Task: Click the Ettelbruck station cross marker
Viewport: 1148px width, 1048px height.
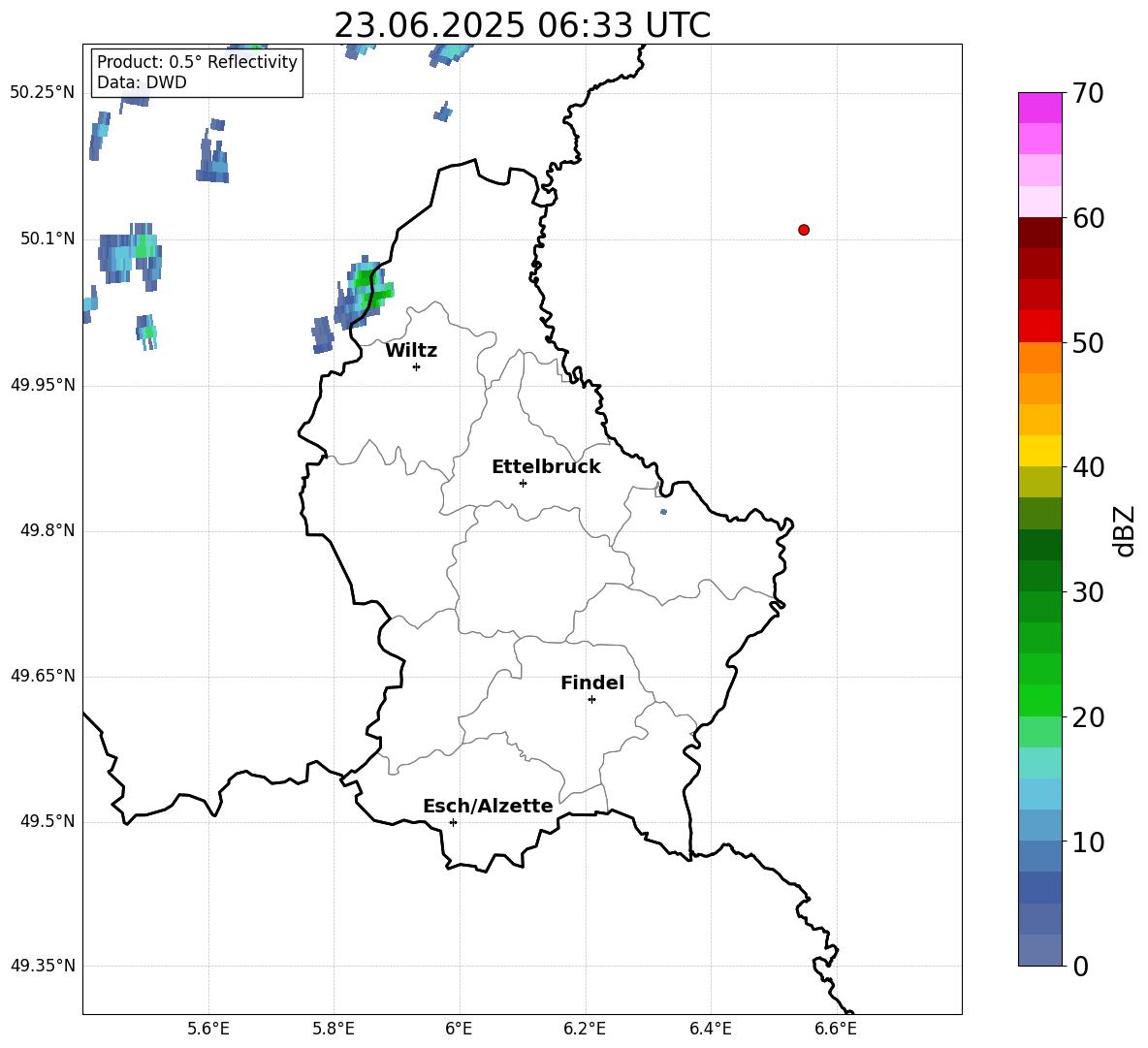Action: coord(523,483)
